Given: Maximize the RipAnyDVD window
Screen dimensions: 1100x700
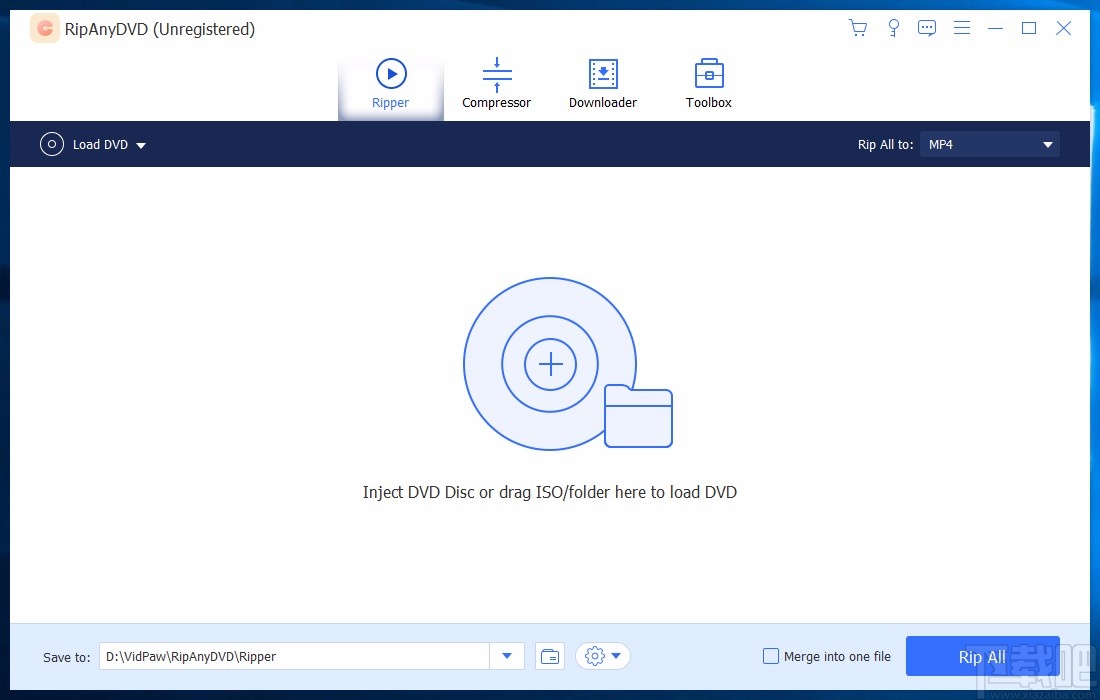Looking at the screenshot, I should [1029, 28].
